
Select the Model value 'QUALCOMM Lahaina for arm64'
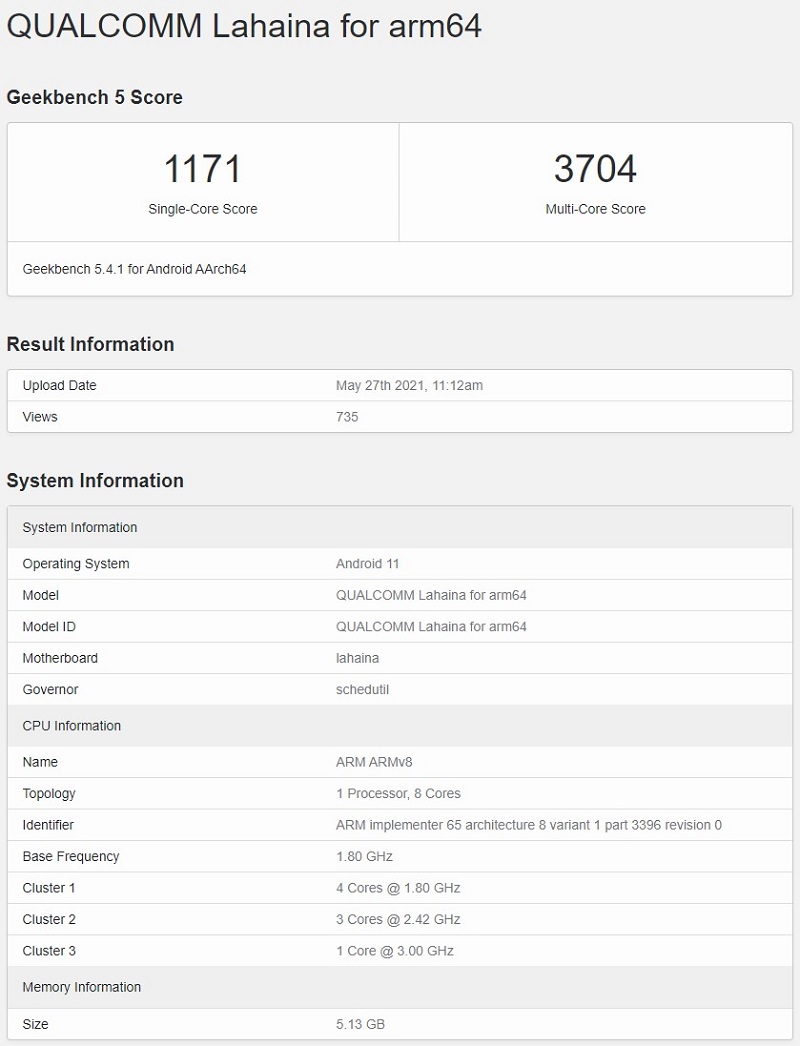[x=431, y=595]
